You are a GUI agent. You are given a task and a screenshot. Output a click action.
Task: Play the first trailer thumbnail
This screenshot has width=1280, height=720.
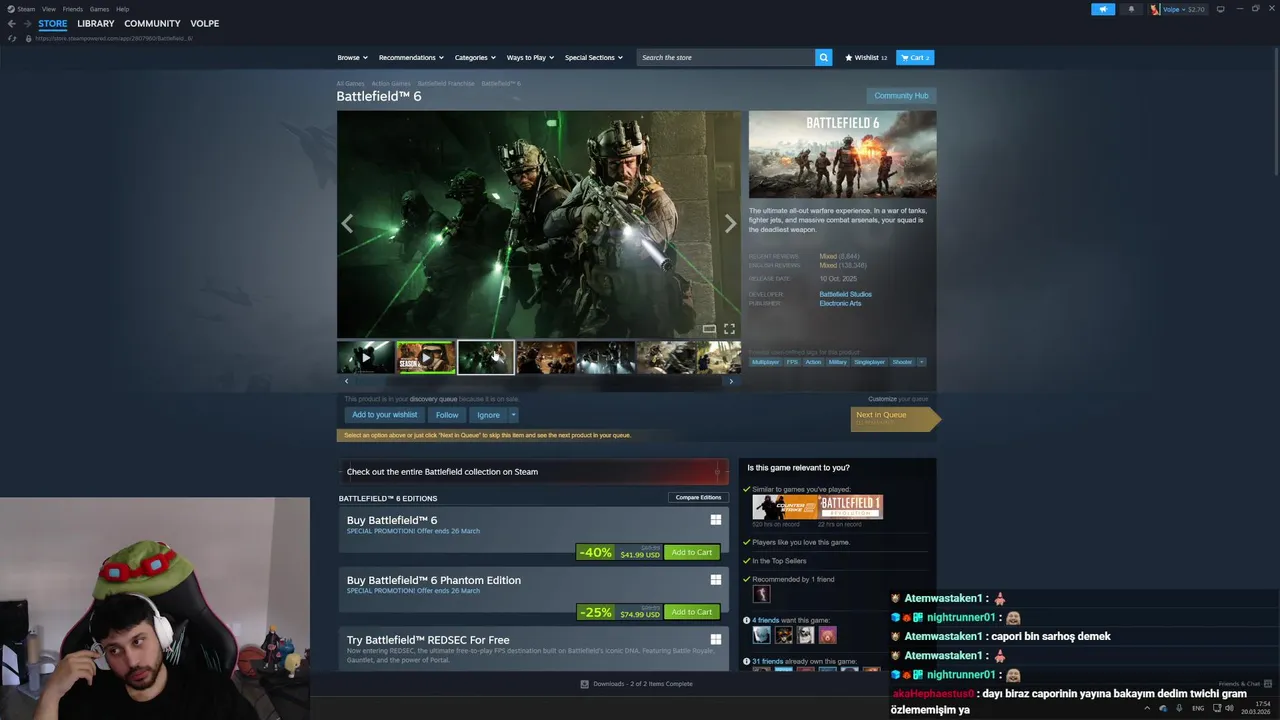[x=365, y=357]
